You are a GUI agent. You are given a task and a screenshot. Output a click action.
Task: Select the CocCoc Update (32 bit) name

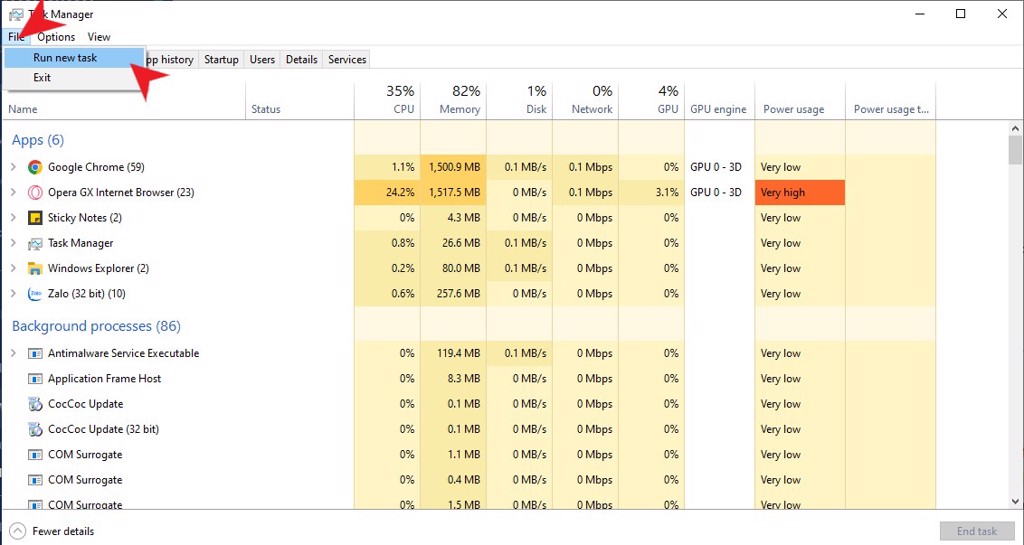point(103,429)
